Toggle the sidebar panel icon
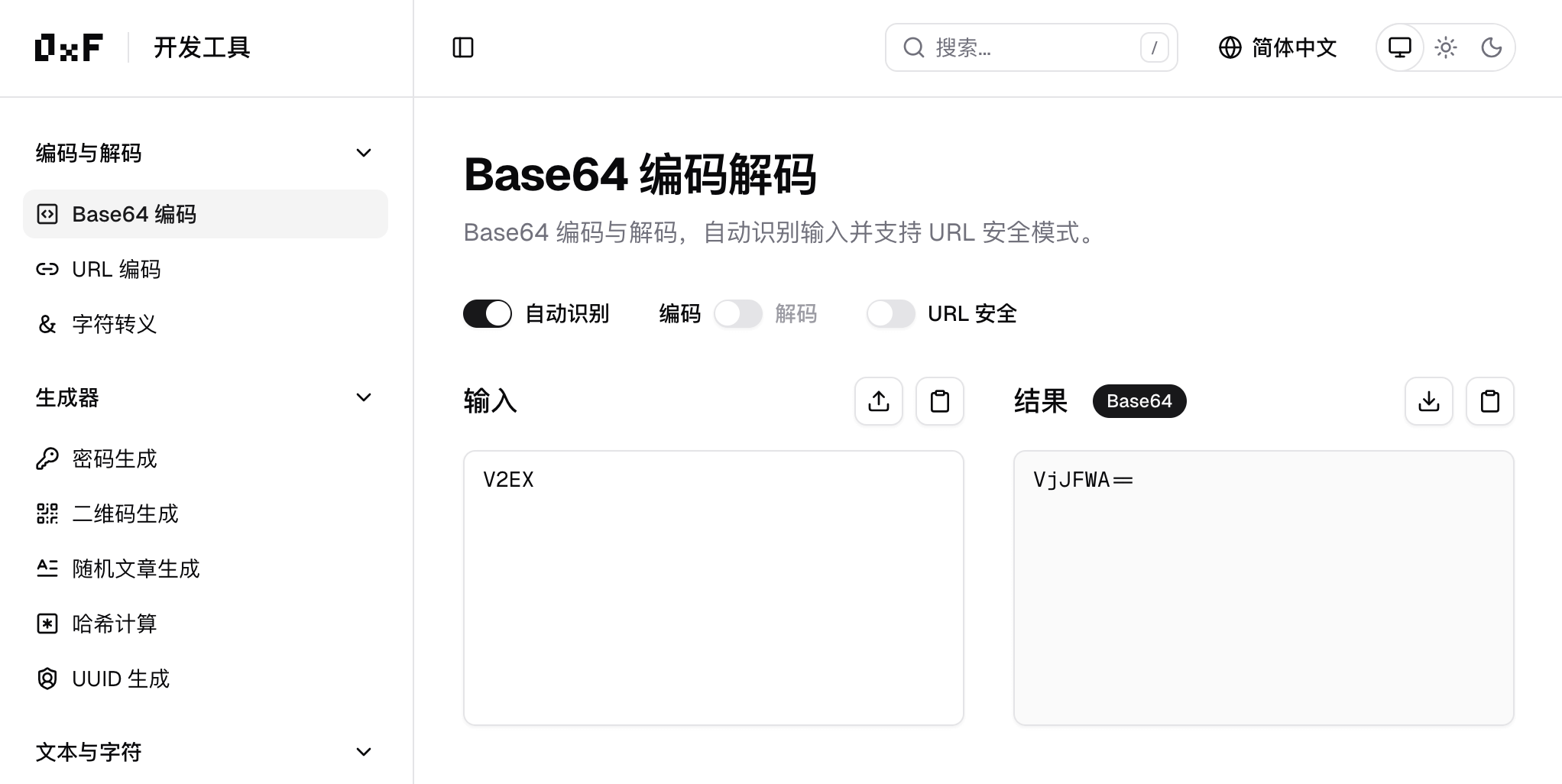Viewport: 1562px width, 784px height. pyautogui.click(x=463, y=47)
